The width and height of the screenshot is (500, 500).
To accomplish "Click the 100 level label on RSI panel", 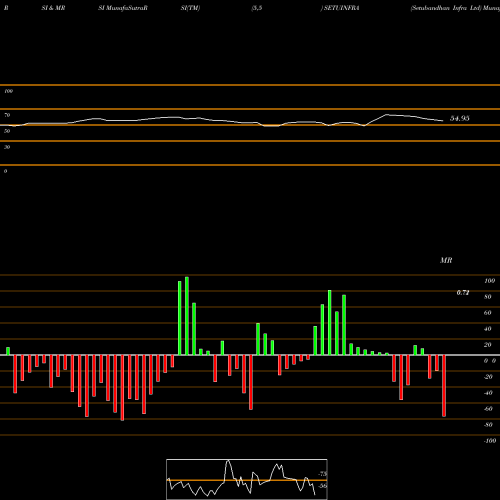I will click(x=8, y=91).
